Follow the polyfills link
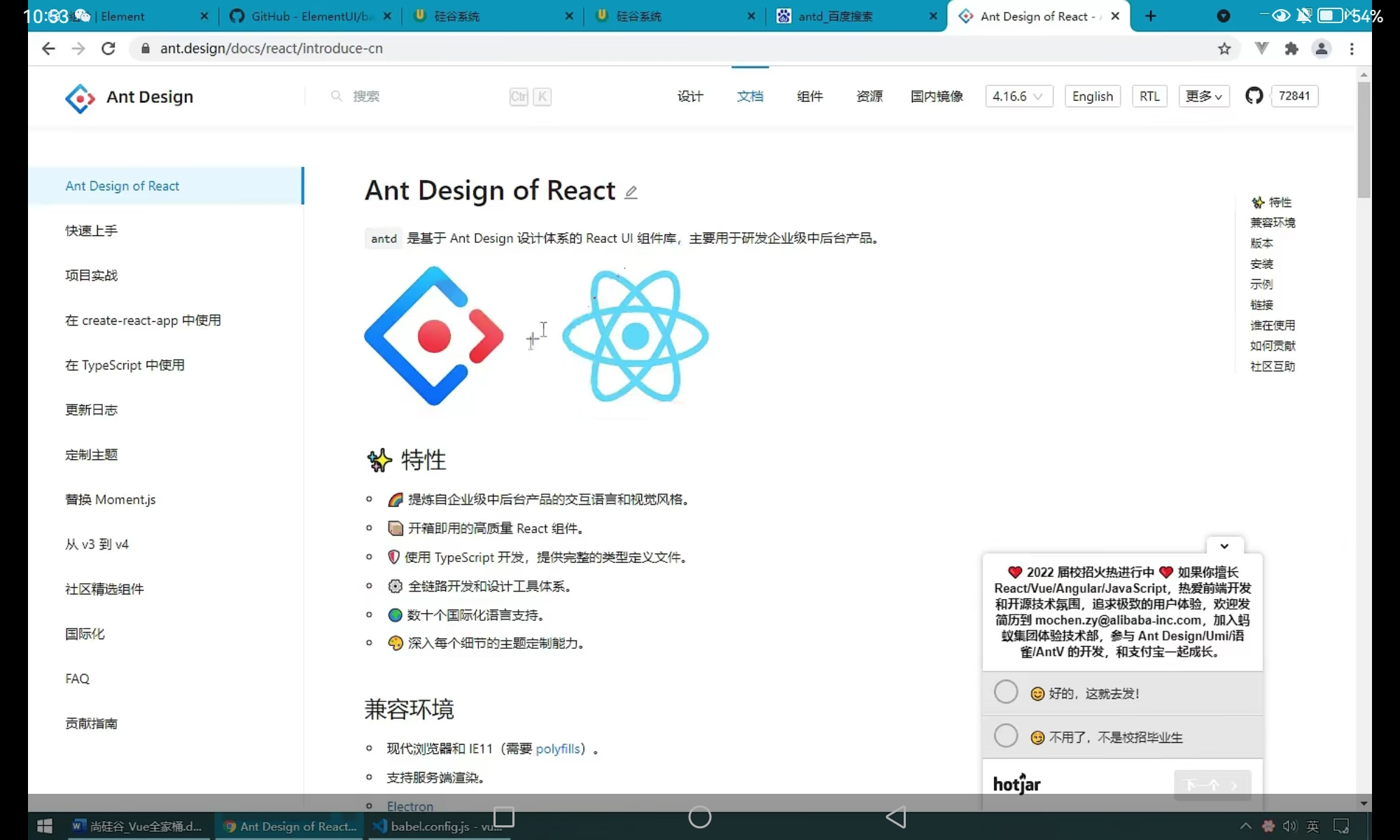Viewport: 1400px width, 840px height. pos(558,749)
